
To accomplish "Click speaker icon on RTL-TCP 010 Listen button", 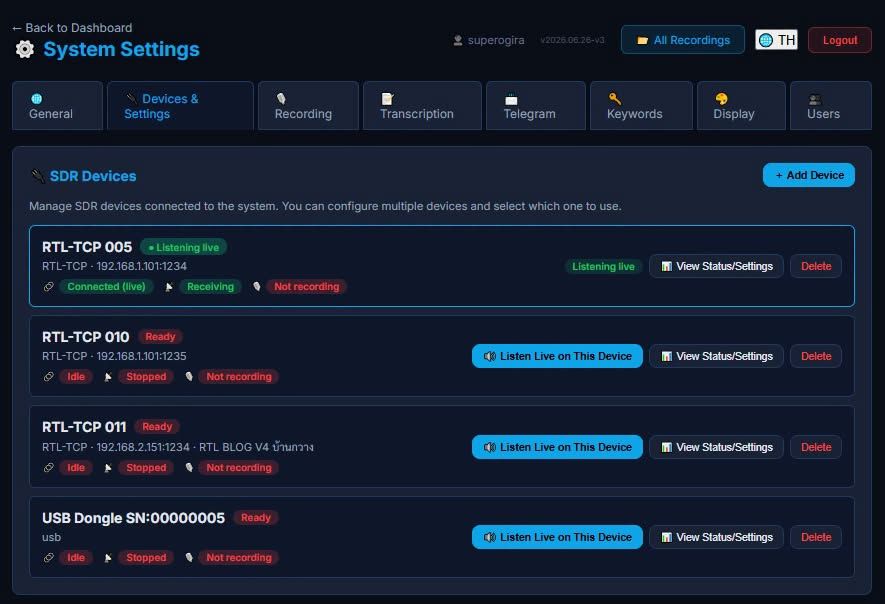I will [489, 356].
